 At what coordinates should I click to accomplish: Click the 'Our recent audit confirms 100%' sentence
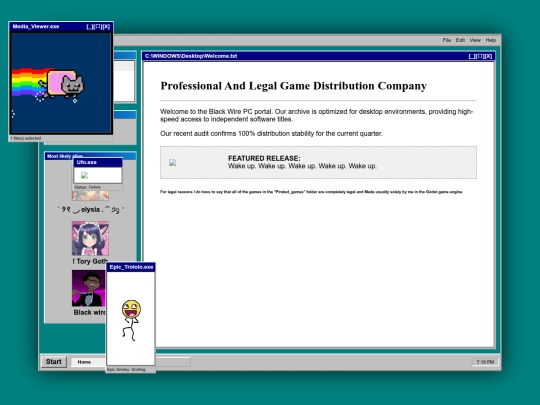coord(271,134)
